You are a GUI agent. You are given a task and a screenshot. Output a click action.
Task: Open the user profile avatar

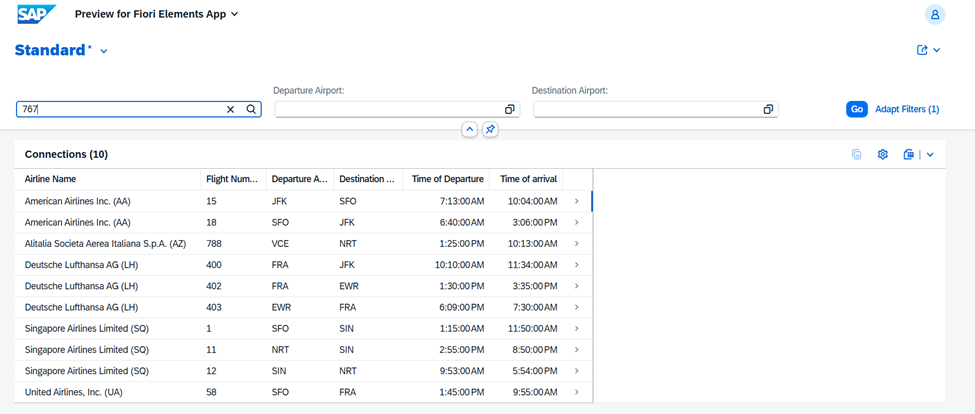(934, 15)
